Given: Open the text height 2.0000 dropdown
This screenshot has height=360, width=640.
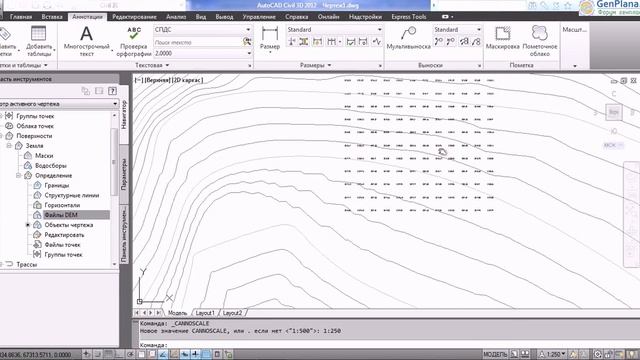Looking at the screenshot, I should (249, 53).
